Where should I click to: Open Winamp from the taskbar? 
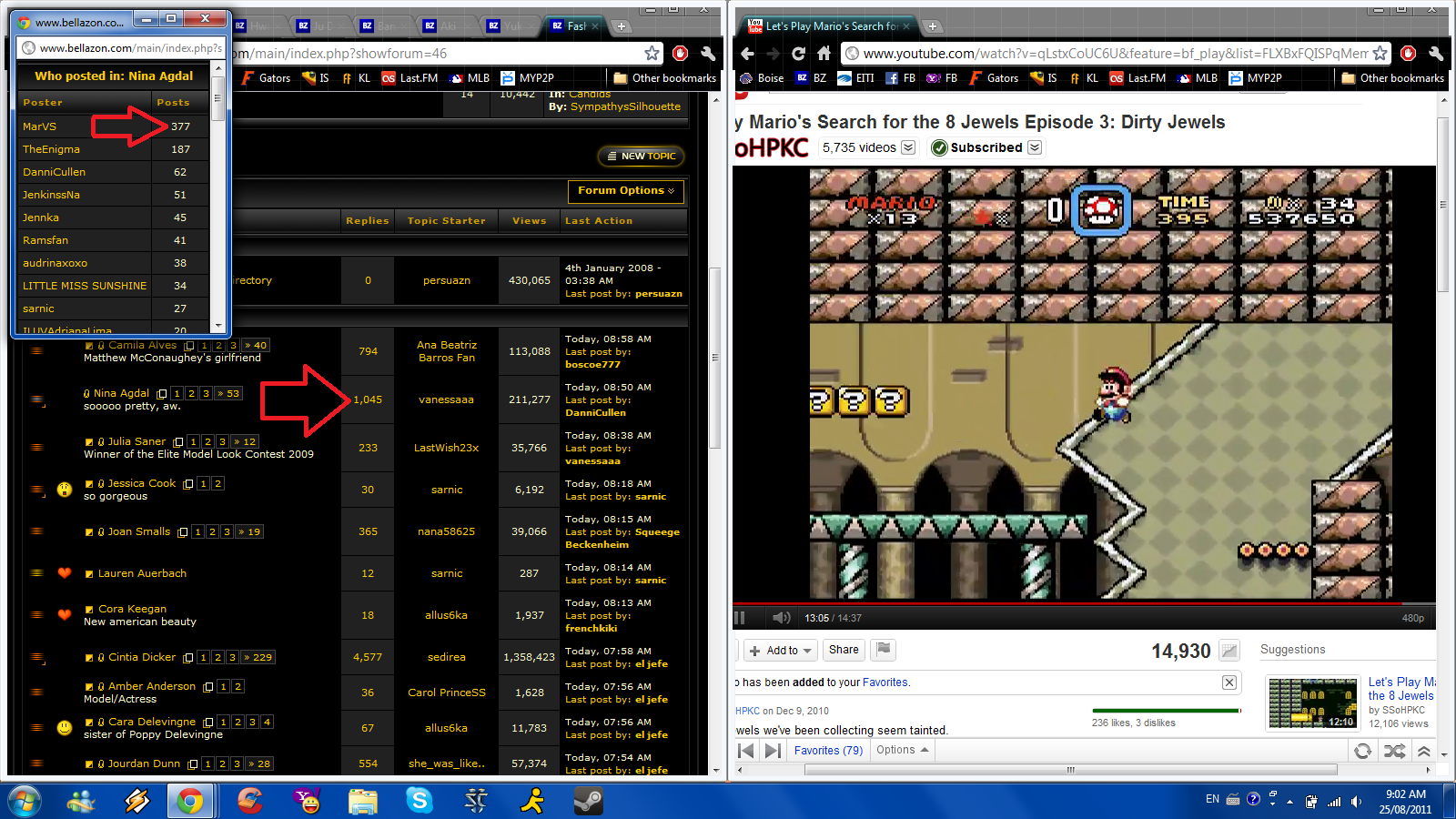(x=137, y=801)
